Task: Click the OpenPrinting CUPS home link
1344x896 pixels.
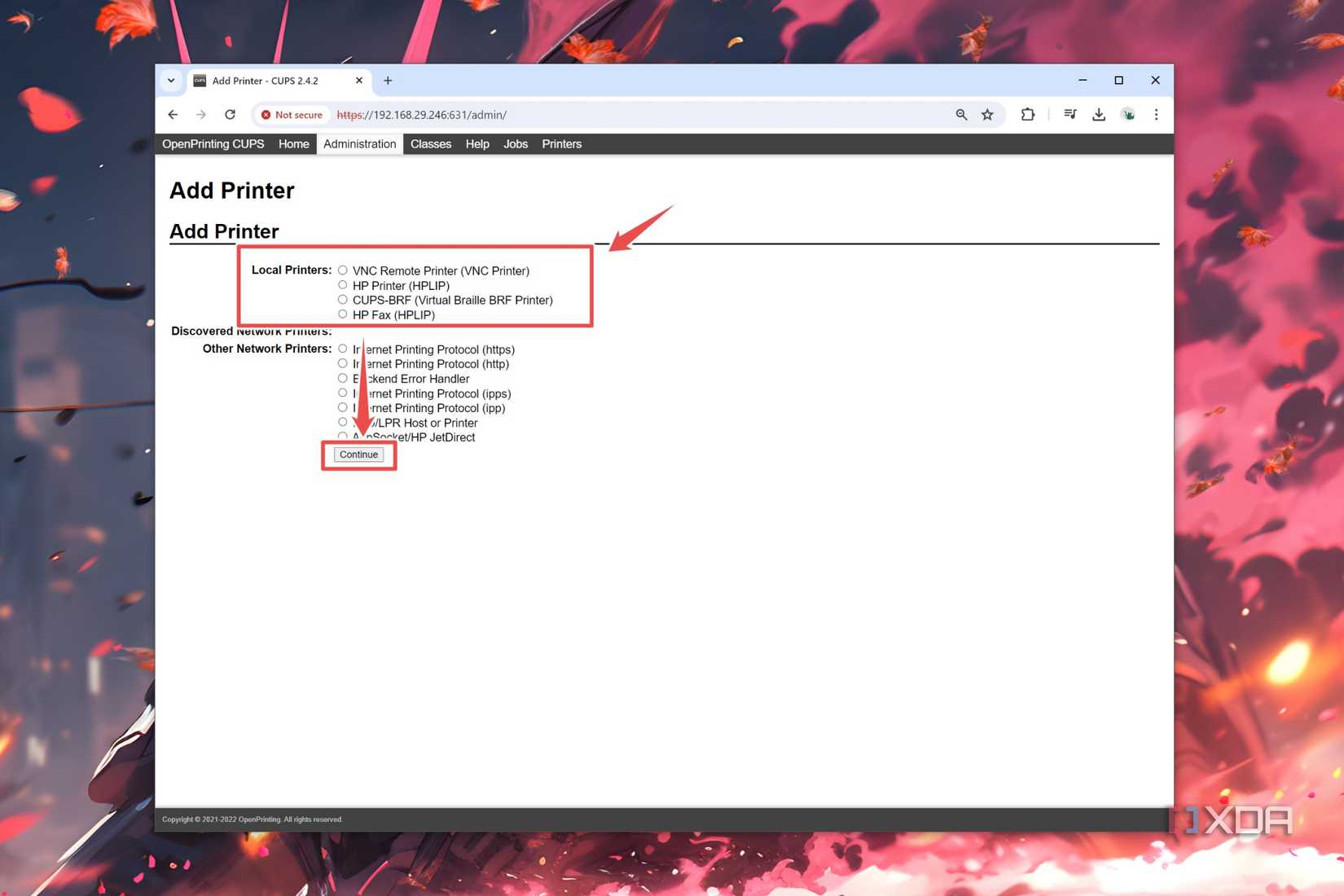Action: click(x=213, y=143)
